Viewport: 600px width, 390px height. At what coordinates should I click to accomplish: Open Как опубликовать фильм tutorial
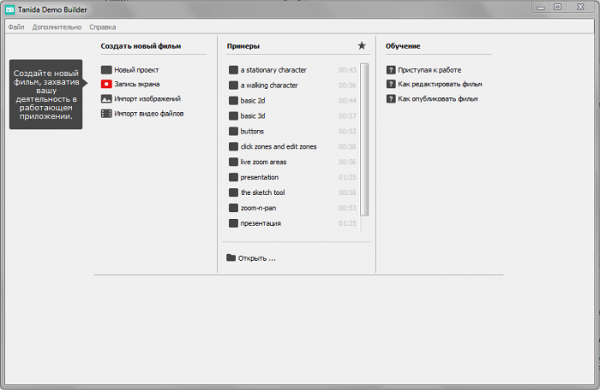438,99
